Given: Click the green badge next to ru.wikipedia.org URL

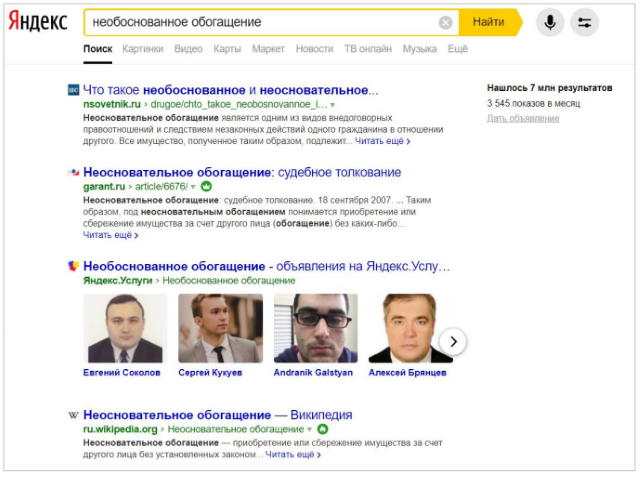Looking at the screenshot, I should [x=322, y=429].
